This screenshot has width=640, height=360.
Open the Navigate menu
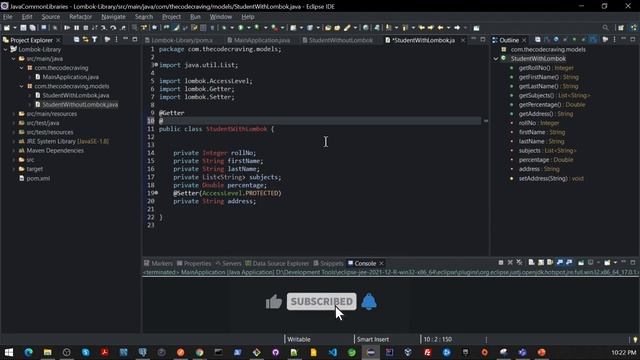click(x=113, y=17)
